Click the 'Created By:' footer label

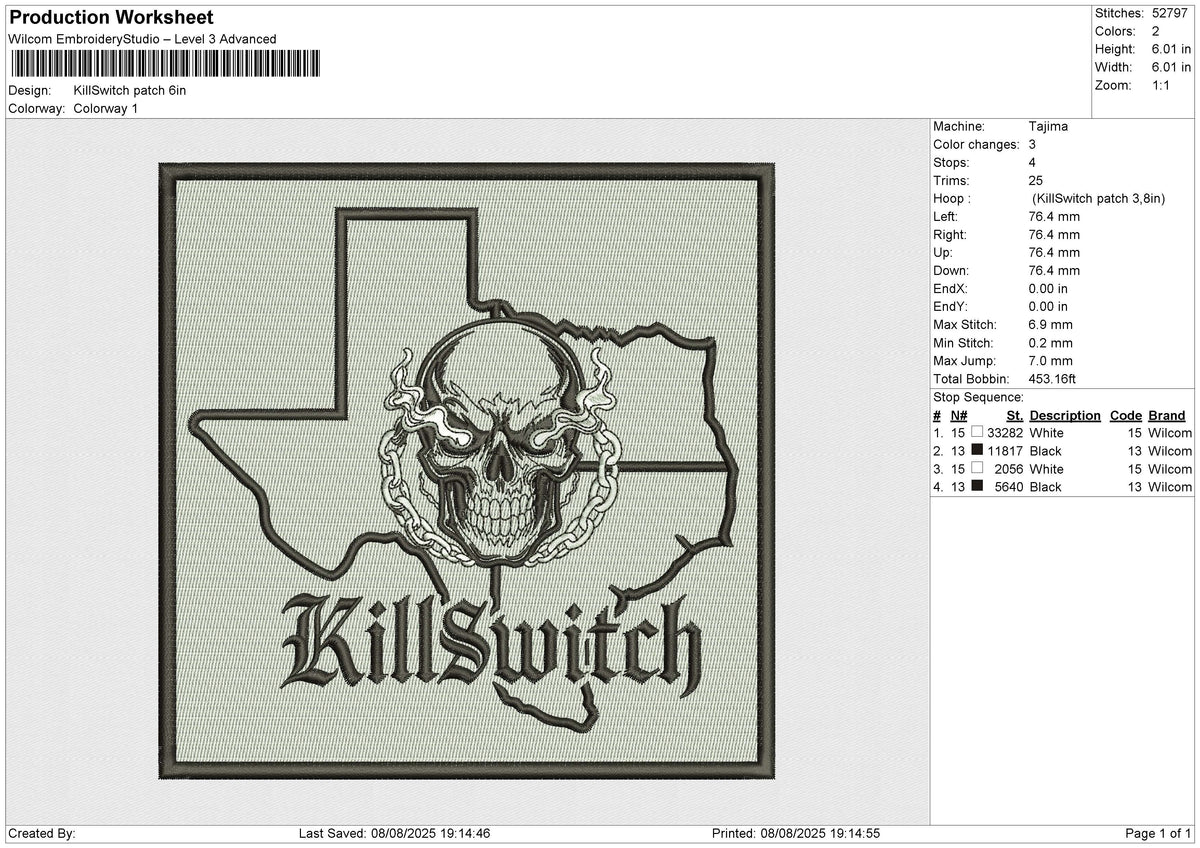point(42,833)
